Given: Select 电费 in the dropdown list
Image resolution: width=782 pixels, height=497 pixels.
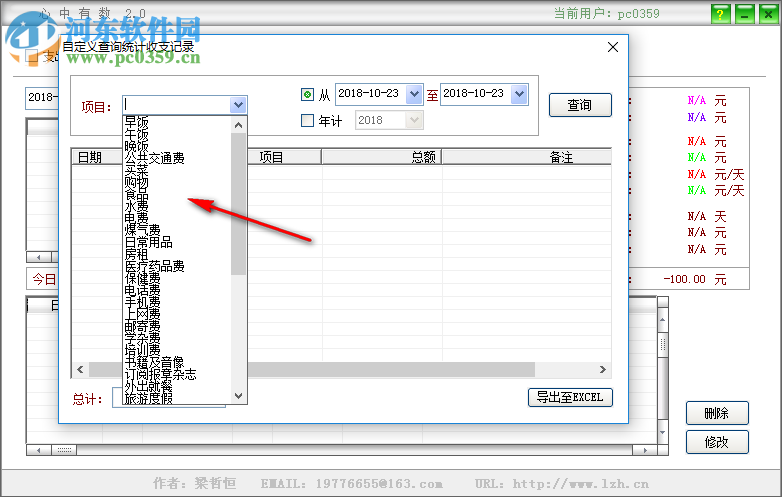Looking at the screenshot, I should pyautogui.click(x=136, y=218).
